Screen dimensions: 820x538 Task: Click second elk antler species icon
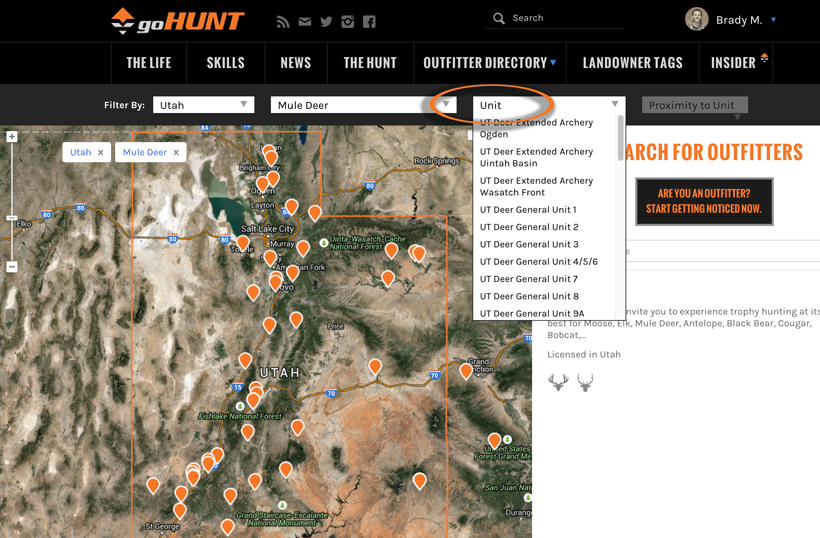tap(585, 383)
